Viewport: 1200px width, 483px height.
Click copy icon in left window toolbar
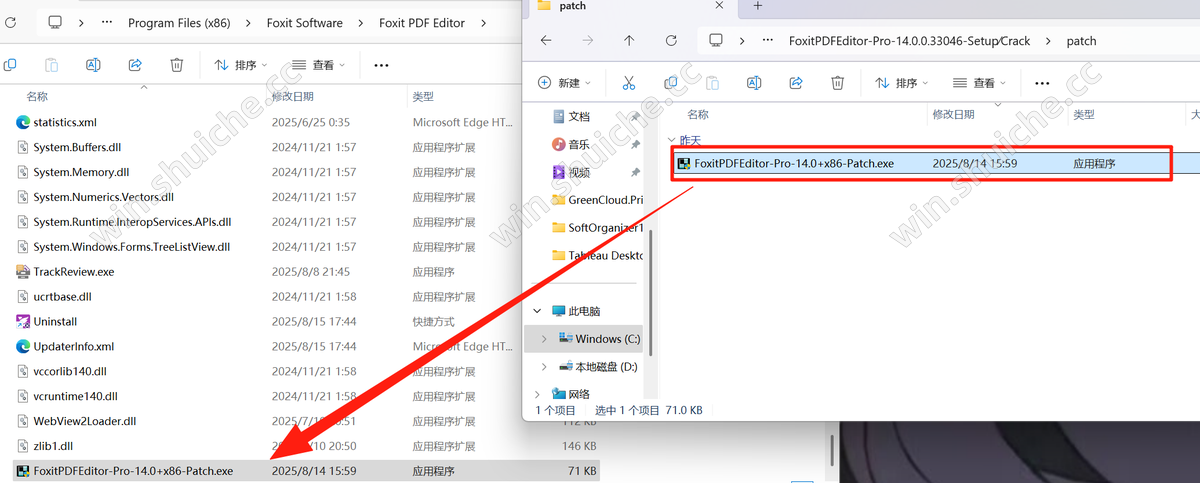[x=9, y=65]
